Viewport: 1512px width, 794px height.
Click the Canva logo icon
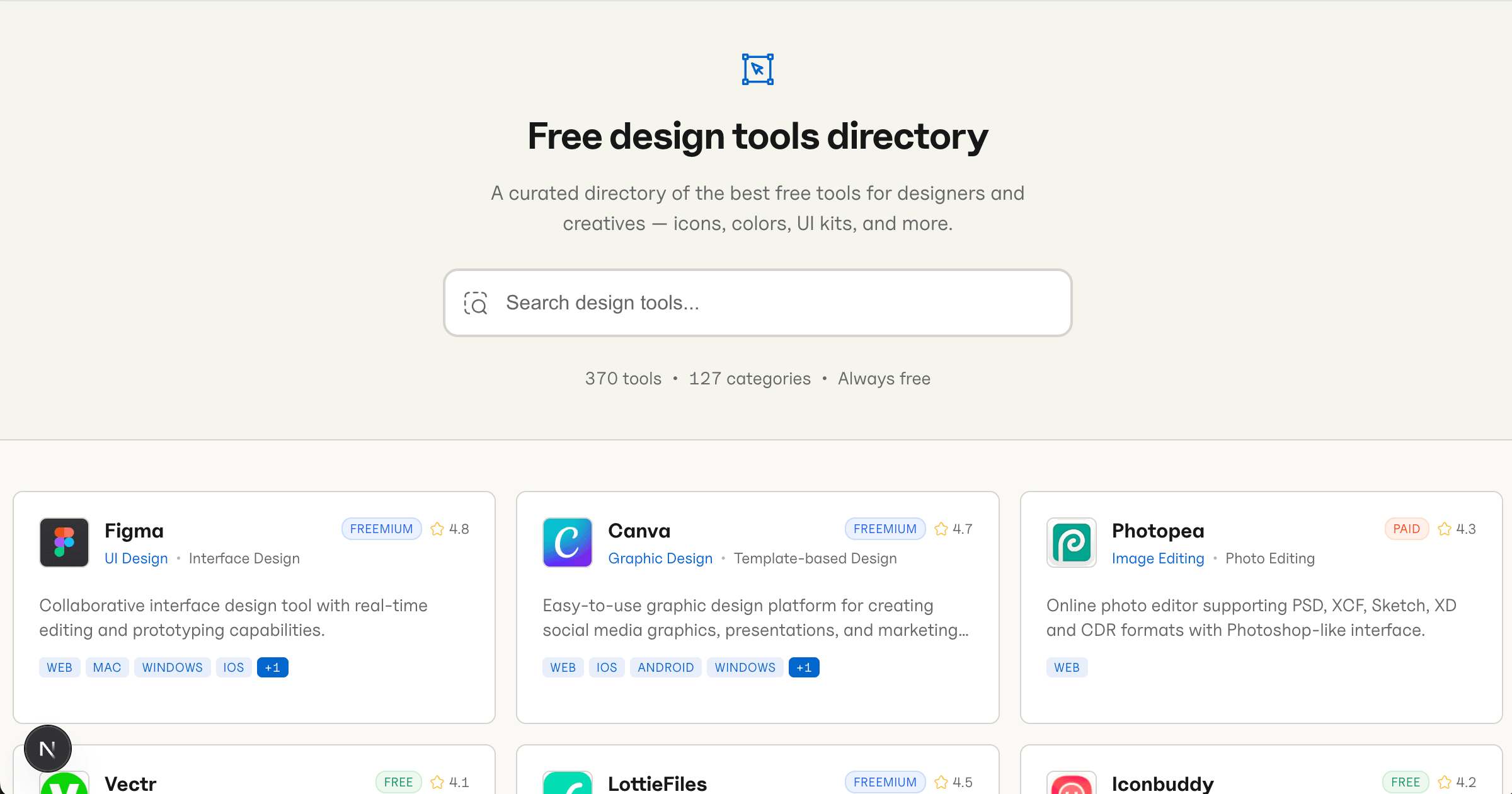pos(567,543)
